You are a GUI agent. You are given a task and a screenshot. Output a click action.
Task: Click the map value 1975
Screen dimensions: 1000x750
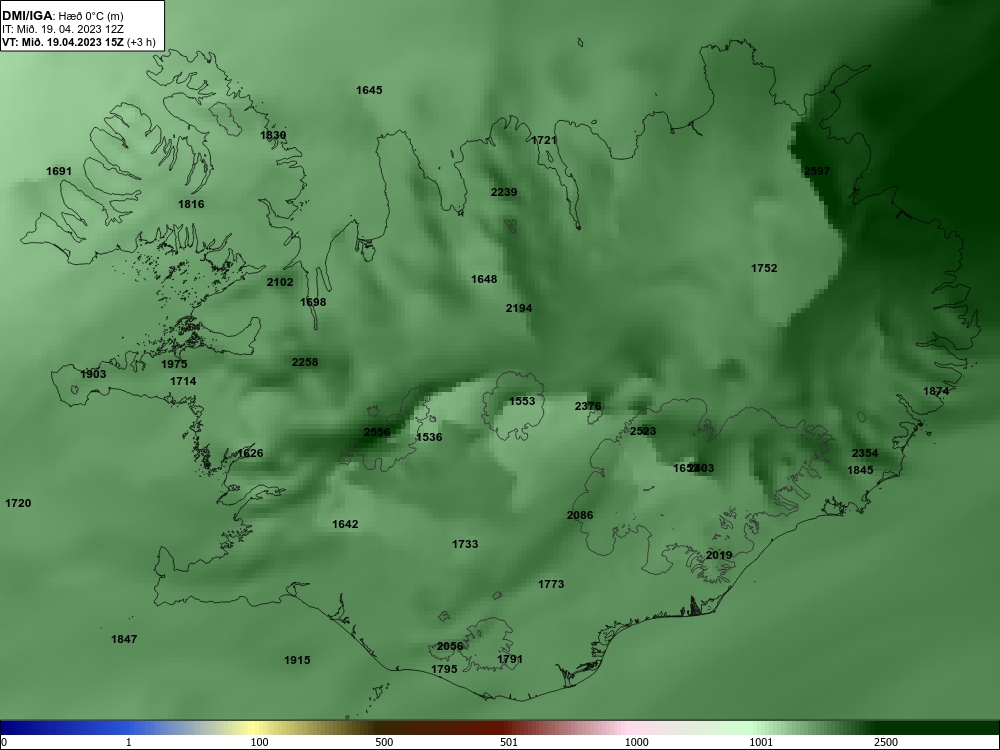tap(174, 364)
